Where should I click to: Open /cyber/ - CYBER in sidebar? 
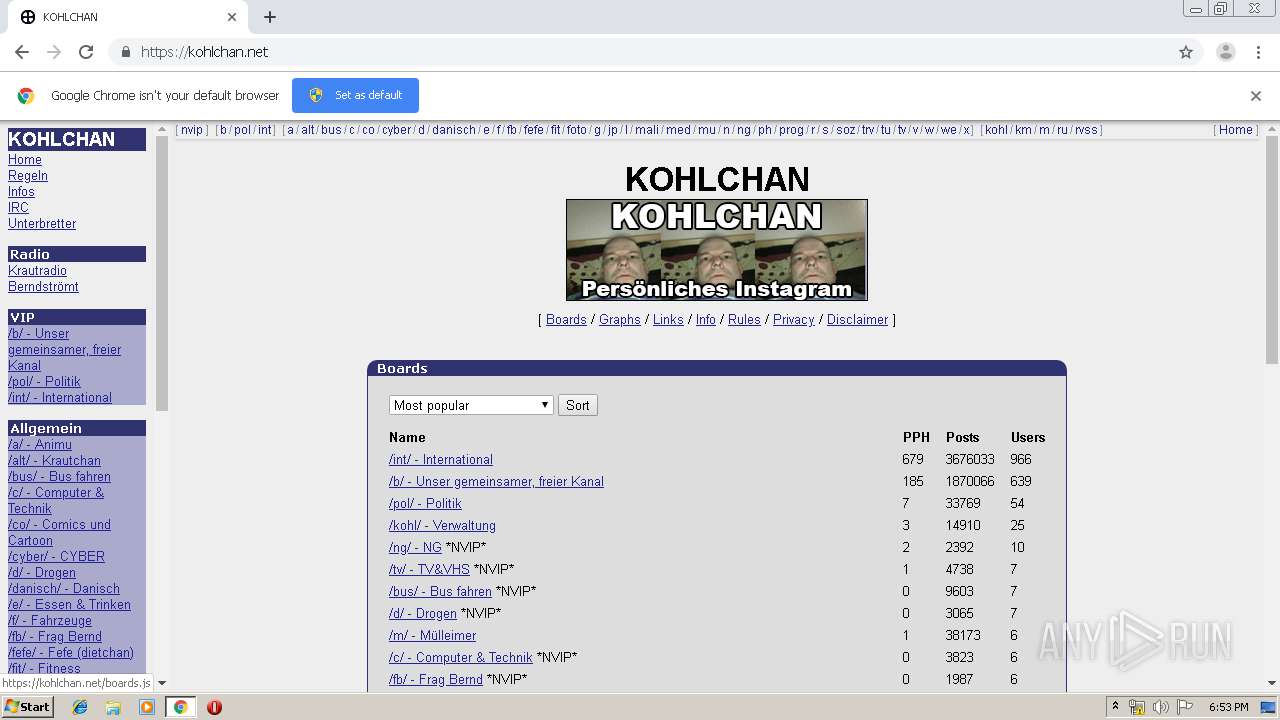(x=56, y=557)
